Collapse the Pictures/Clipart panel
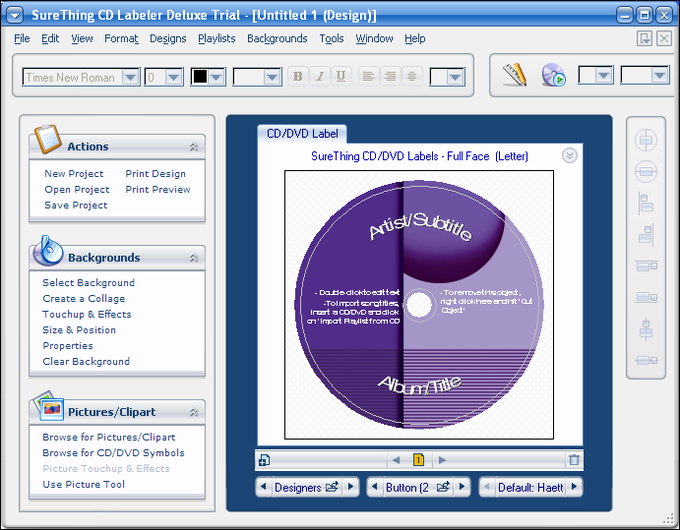 tap(193, 412)
